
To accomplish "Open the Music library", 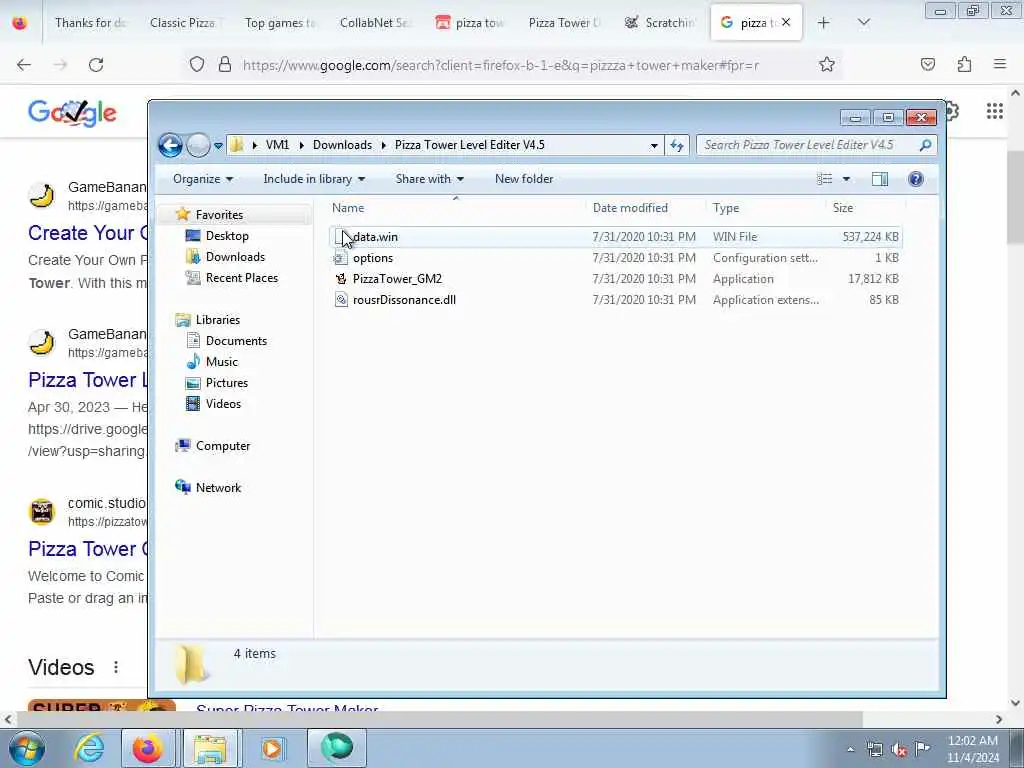I will (221, 361).
